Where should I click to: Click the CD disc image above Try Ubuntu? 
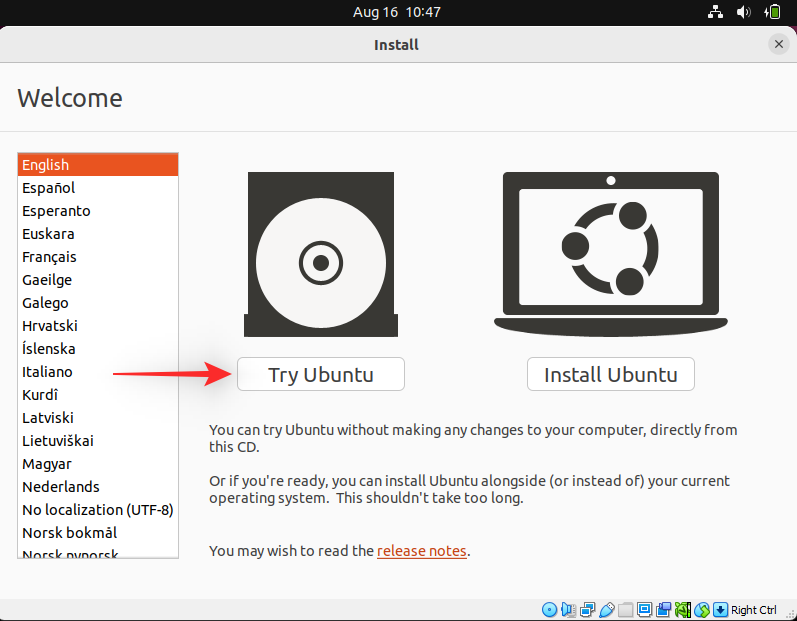[x=321, y=254]
